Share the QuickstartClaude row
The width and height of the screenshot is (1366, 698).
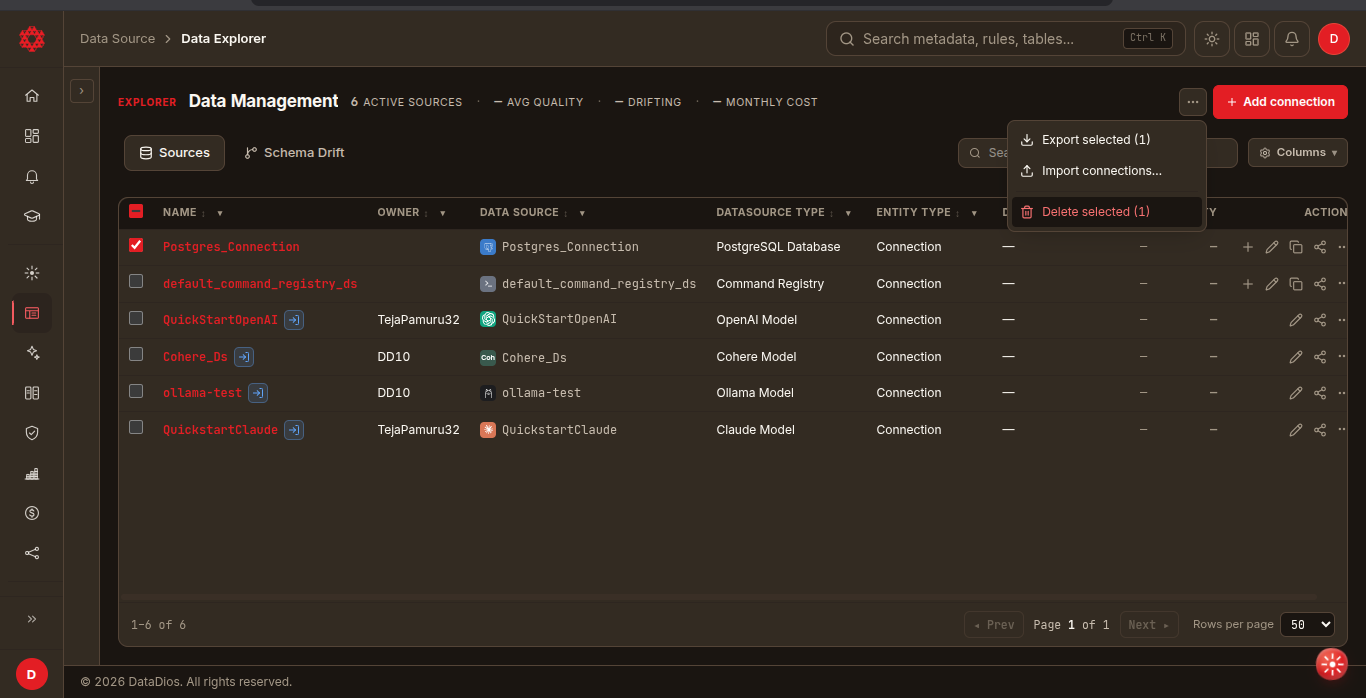click(1320, 430)
